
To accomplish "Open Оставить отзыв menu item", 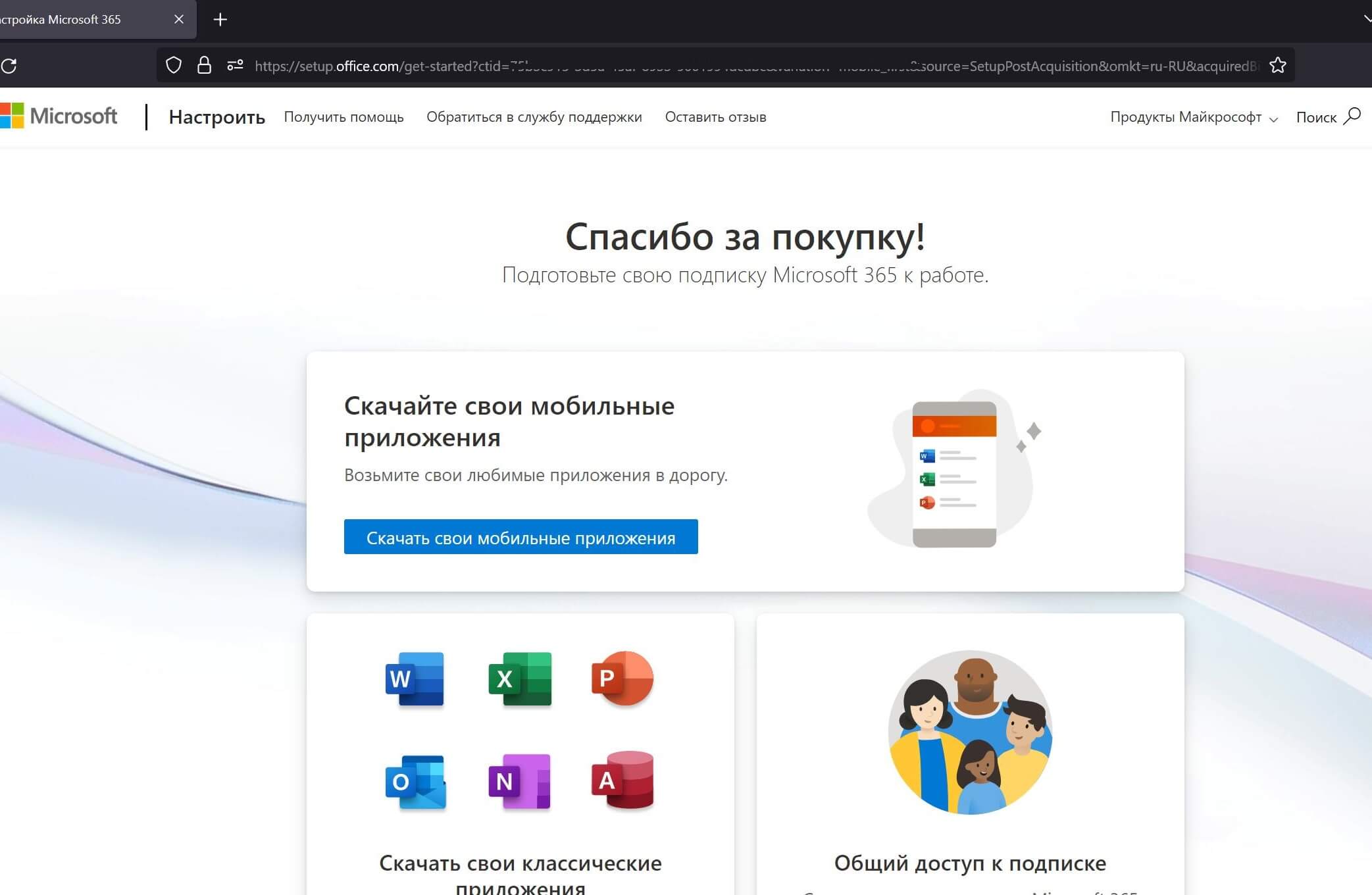I will [x=715, y=117].
